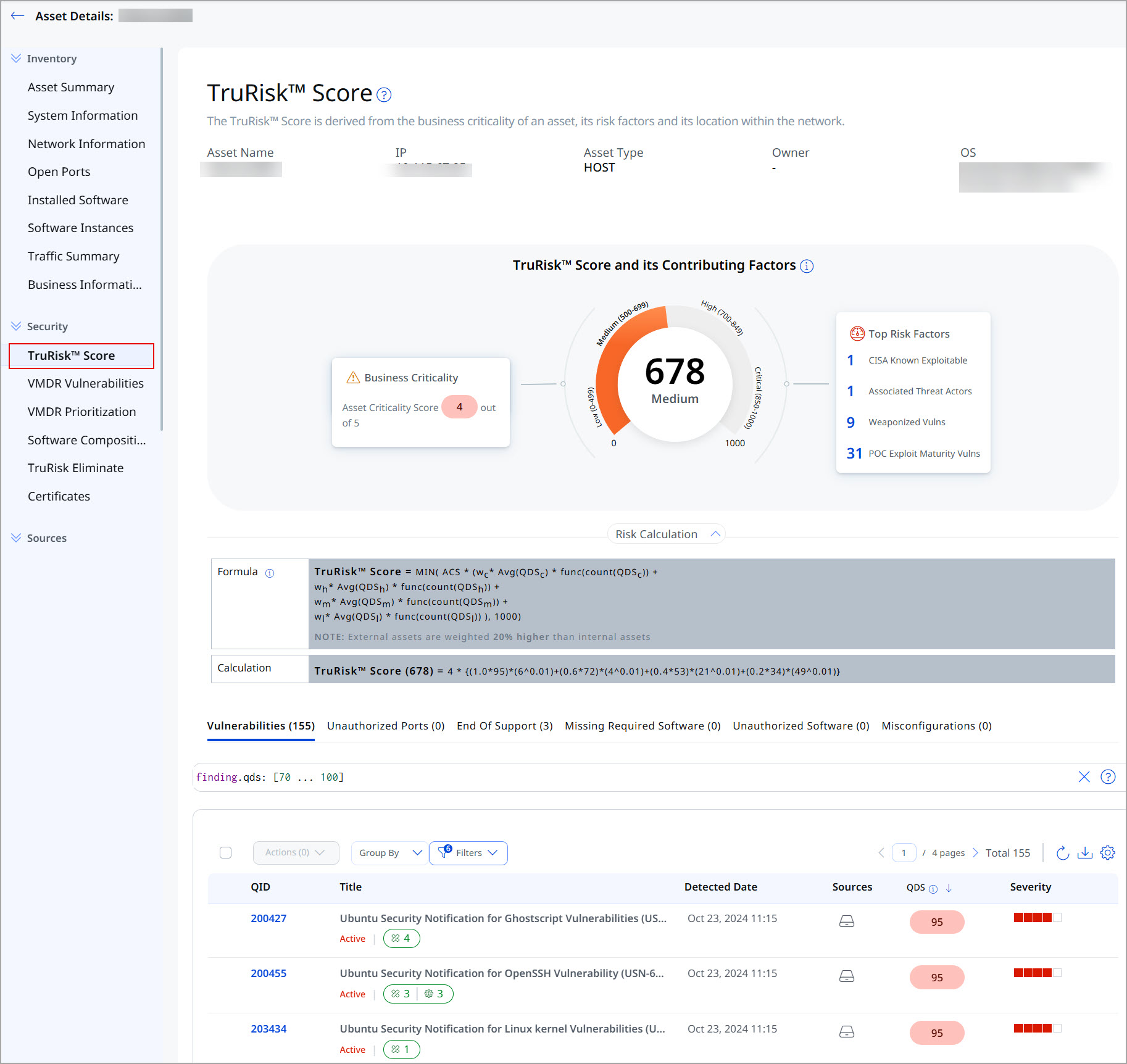Refresh the vulnerabilities list
Viewport: 1127px width, 1064px height.
1062,853
